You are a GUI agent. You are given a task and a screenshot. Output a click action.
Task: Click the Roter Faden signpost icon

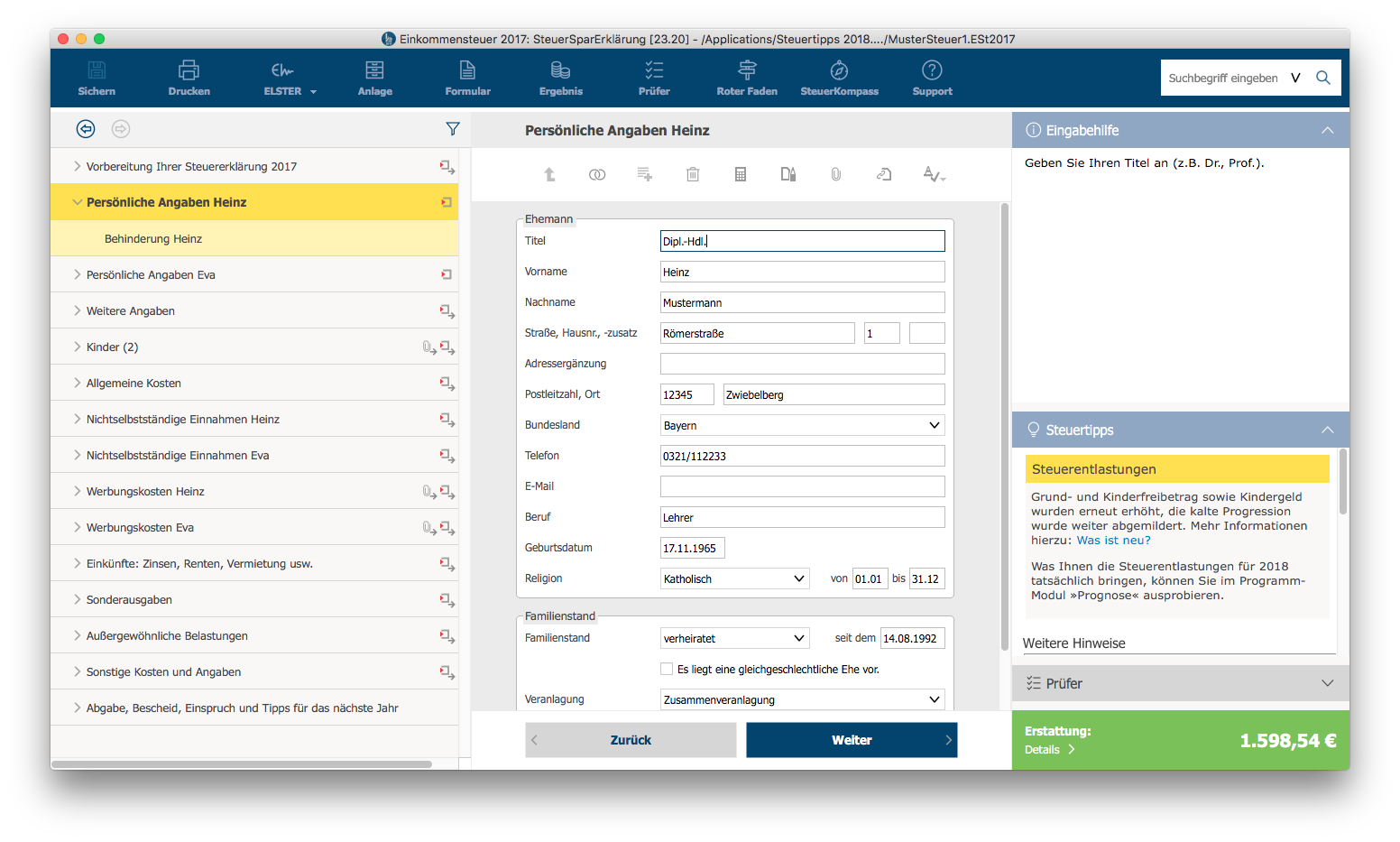(x=747, y=70)
